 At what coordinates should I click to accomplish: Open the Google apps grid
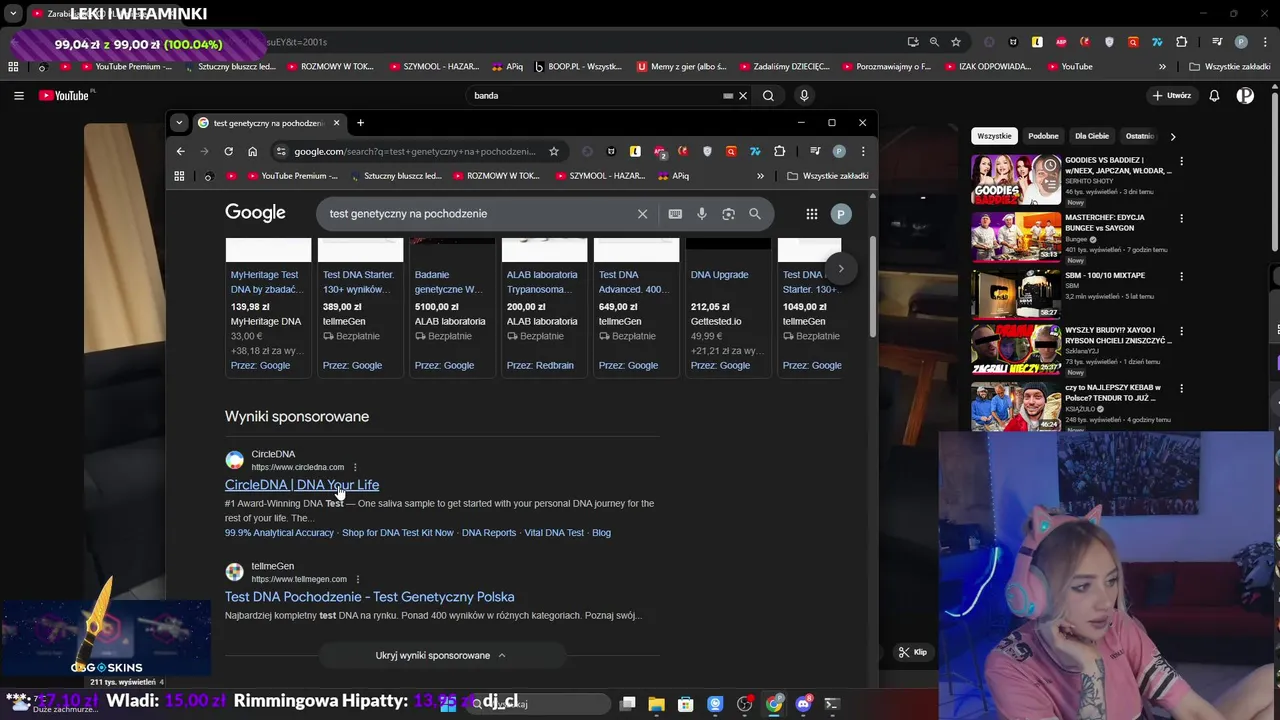(812, 214)
